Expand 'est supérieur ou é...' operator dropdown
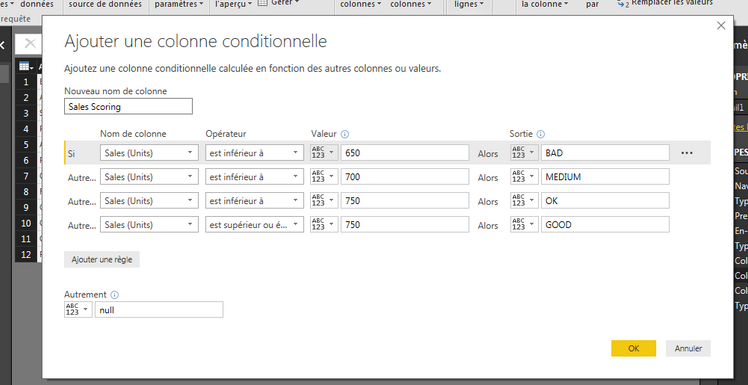The height and width of the screenshot is (385, 748). click(x=255, y=224)
